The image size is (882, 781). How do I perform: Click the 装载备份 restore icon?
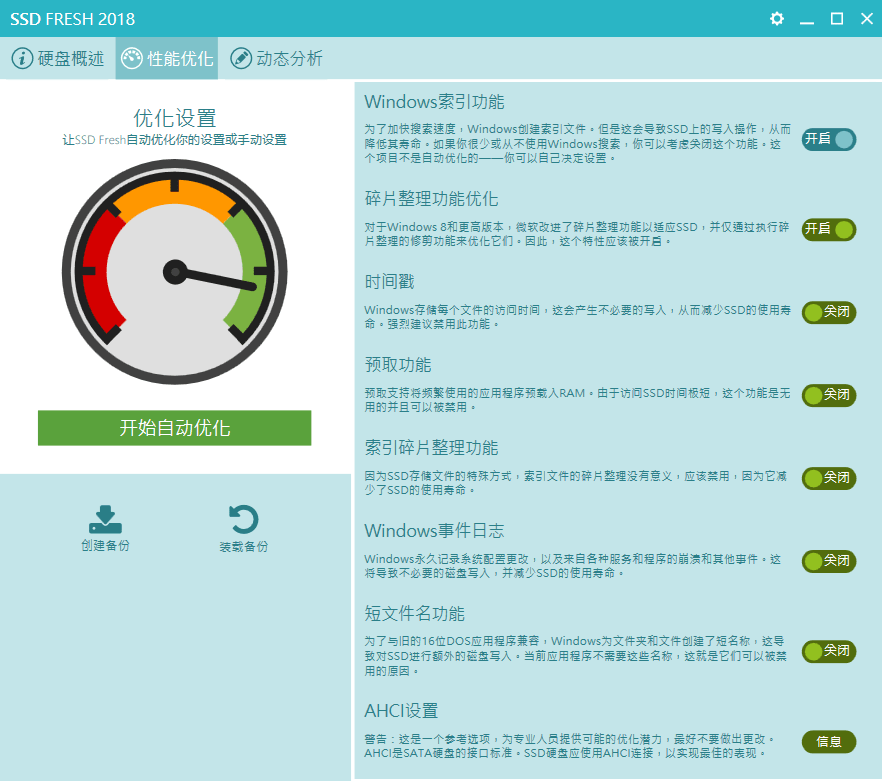pos(244,519)
